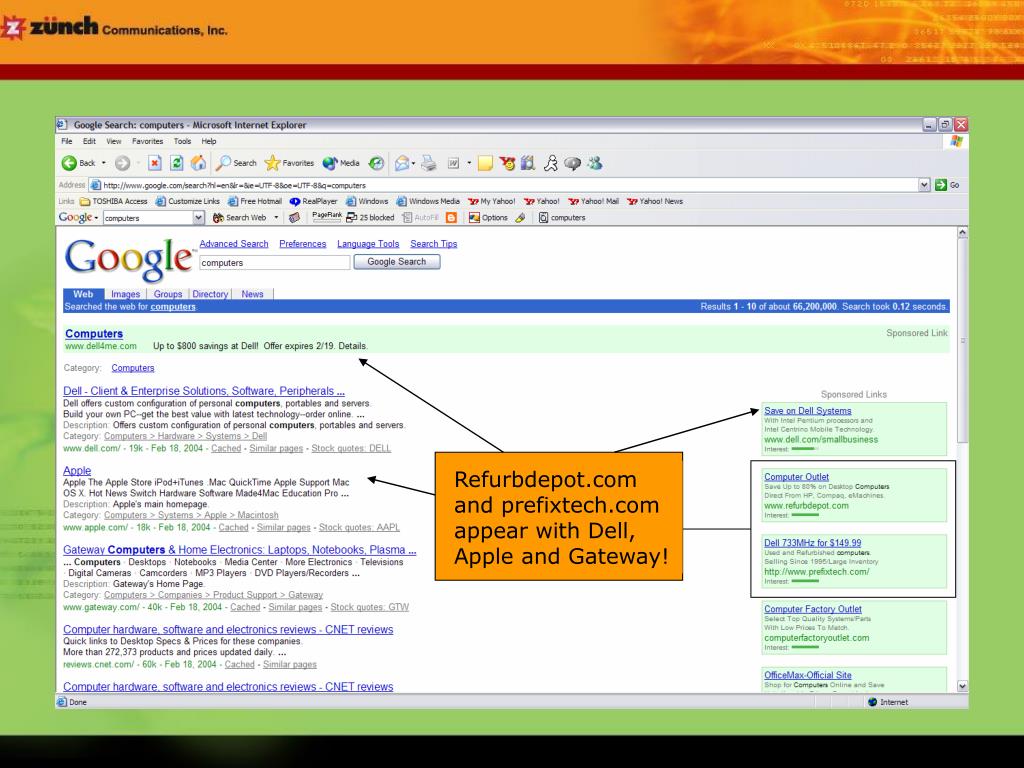Open the File menu

pos(67,141)
